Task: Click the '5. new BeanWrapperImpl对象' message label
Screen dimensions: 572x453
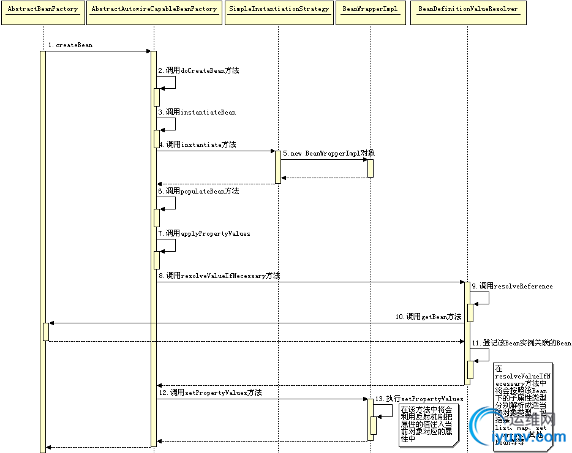Action: coord(329,153)
